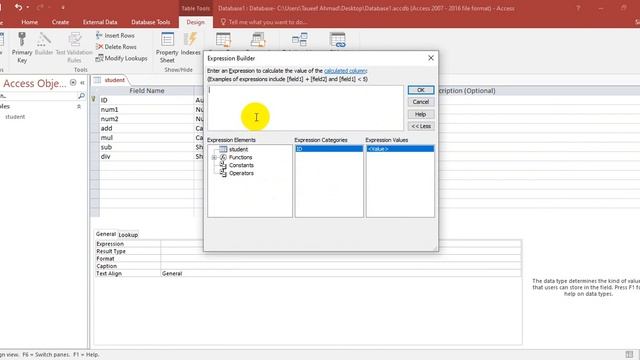Viewport: 640px width, 360px height.
Task: Open the calculated column link
Action: (x=345, y=71)
